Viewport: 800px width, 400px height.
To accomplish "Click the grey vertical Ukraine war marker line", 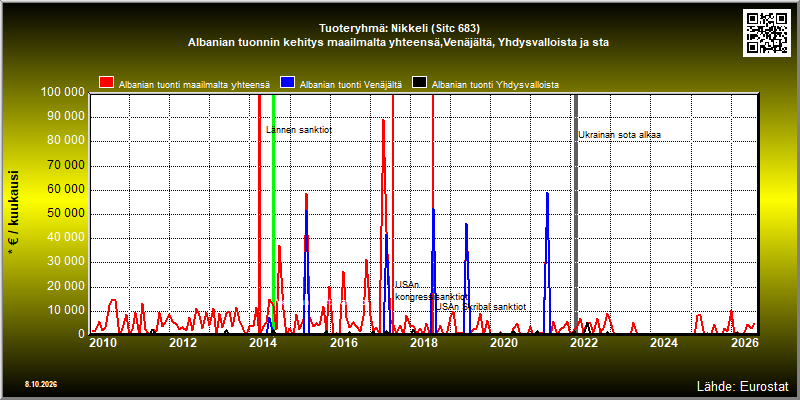I will tap(576, 213).
